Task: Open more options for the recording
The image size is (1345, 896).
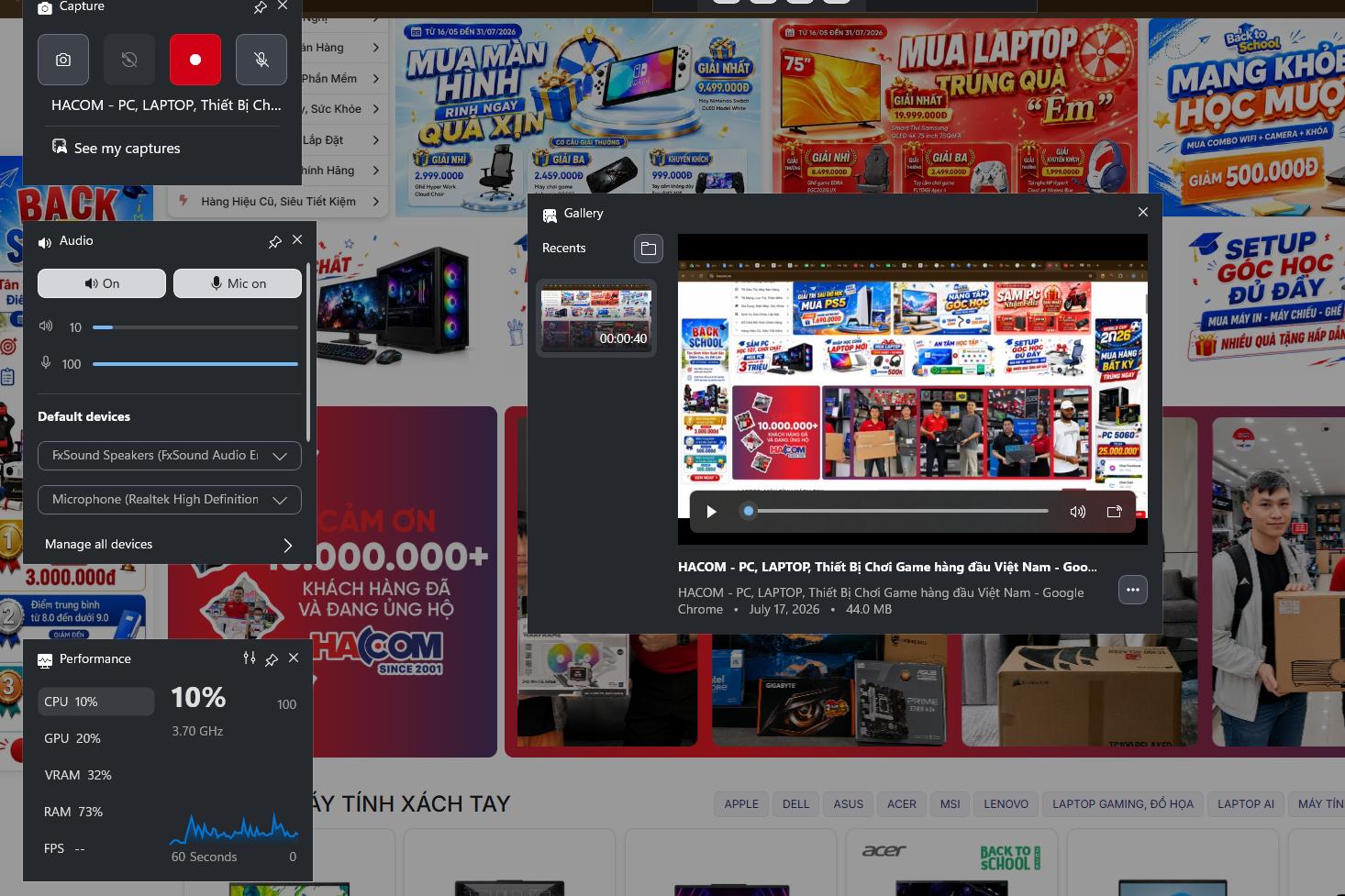Action: [x=1133, y=590]
